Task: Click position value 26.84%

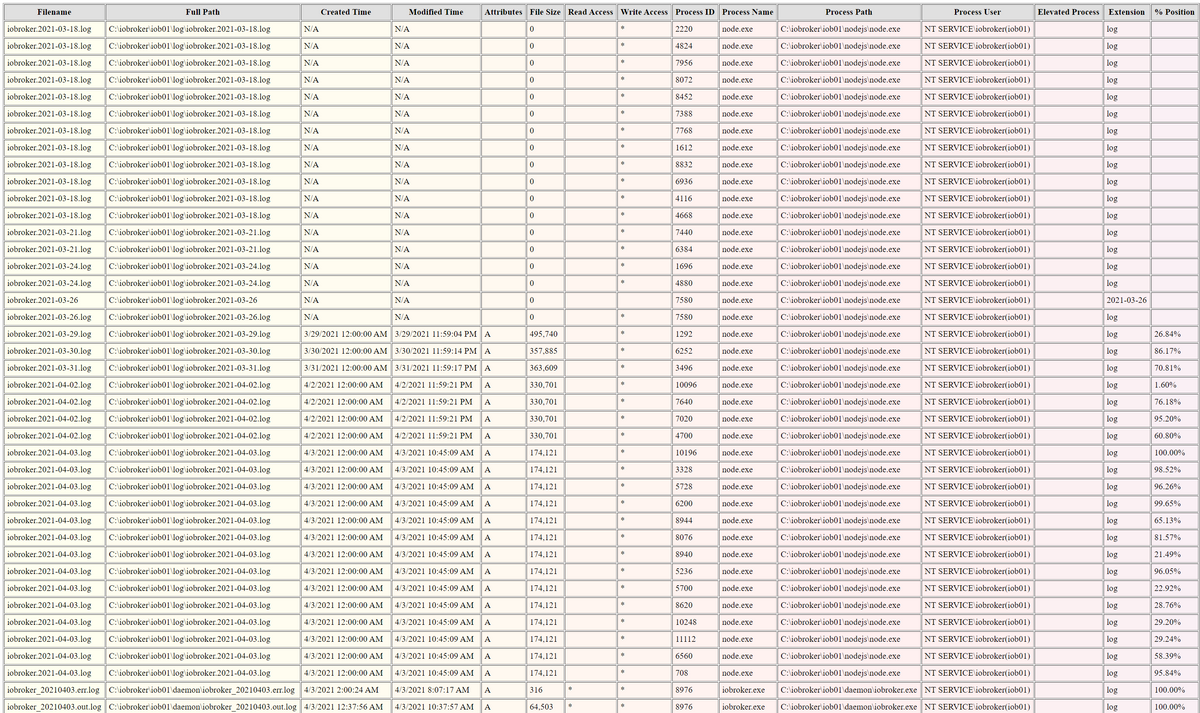Action: pos(1173,334)
